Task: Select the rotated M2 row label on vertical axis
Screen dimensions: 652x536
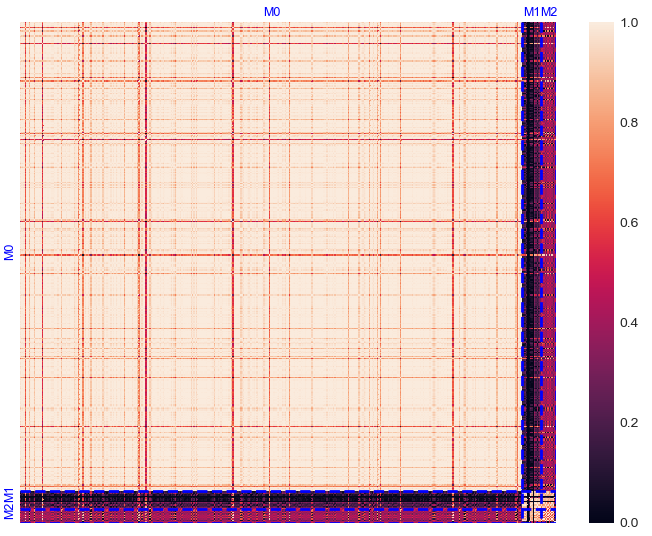Action: click(x=9, y=512)
